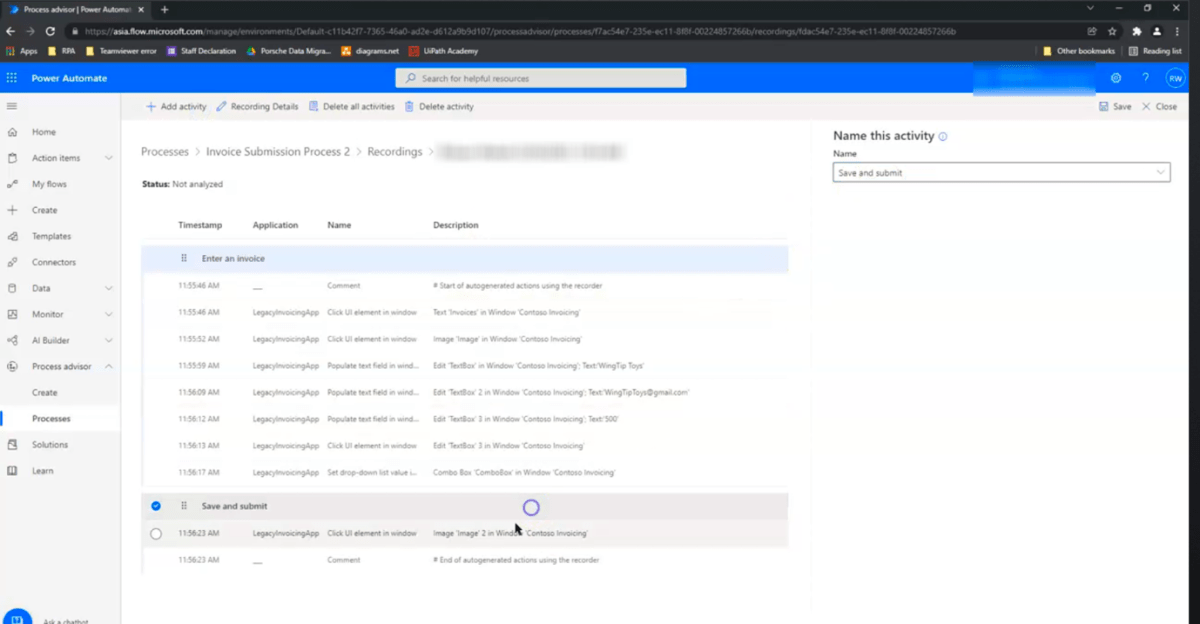
Task: Open Templates from the sidebar
Action: coord(51,236)
